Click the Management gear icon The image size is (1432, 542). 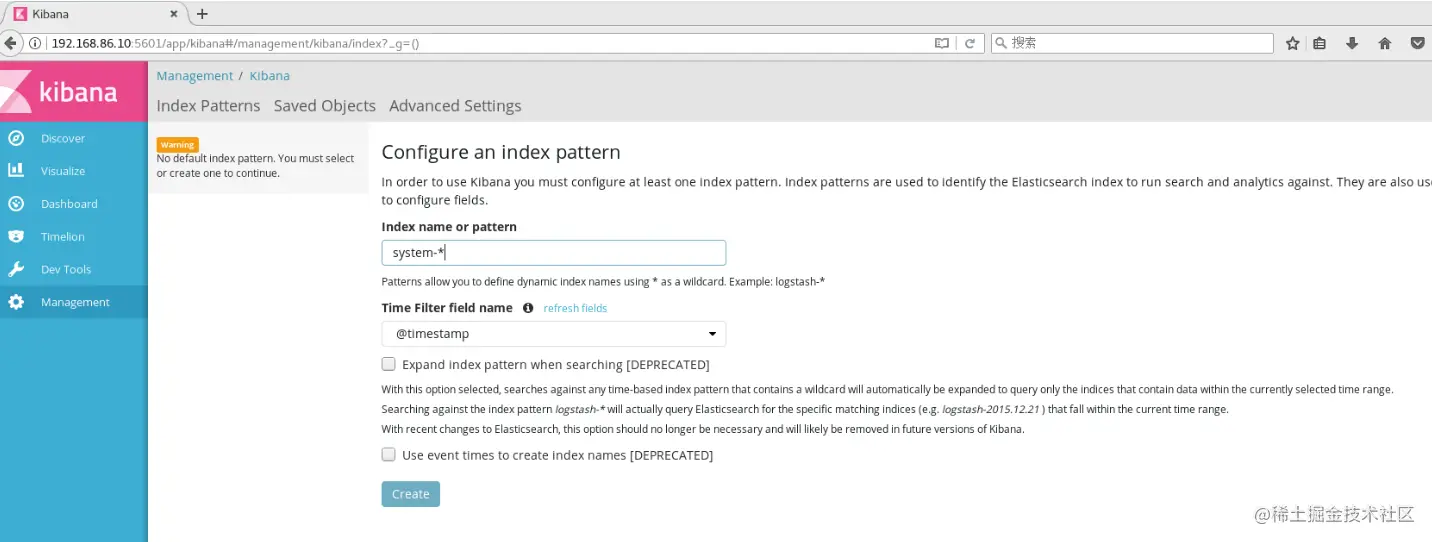[x=16, y=302]
